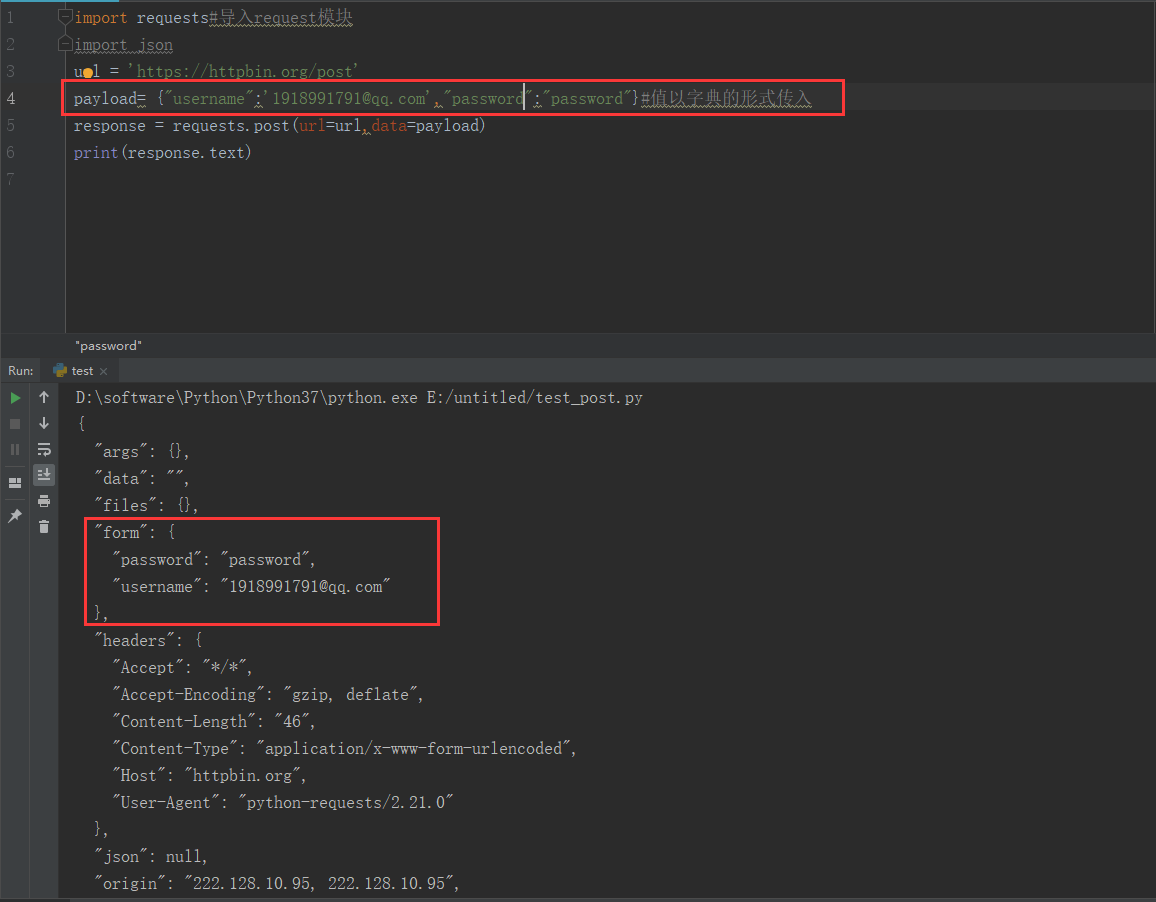Viewport: 1156px width, 902px height.
Task: Select the test run tab
Action: (x=81, y=371)
